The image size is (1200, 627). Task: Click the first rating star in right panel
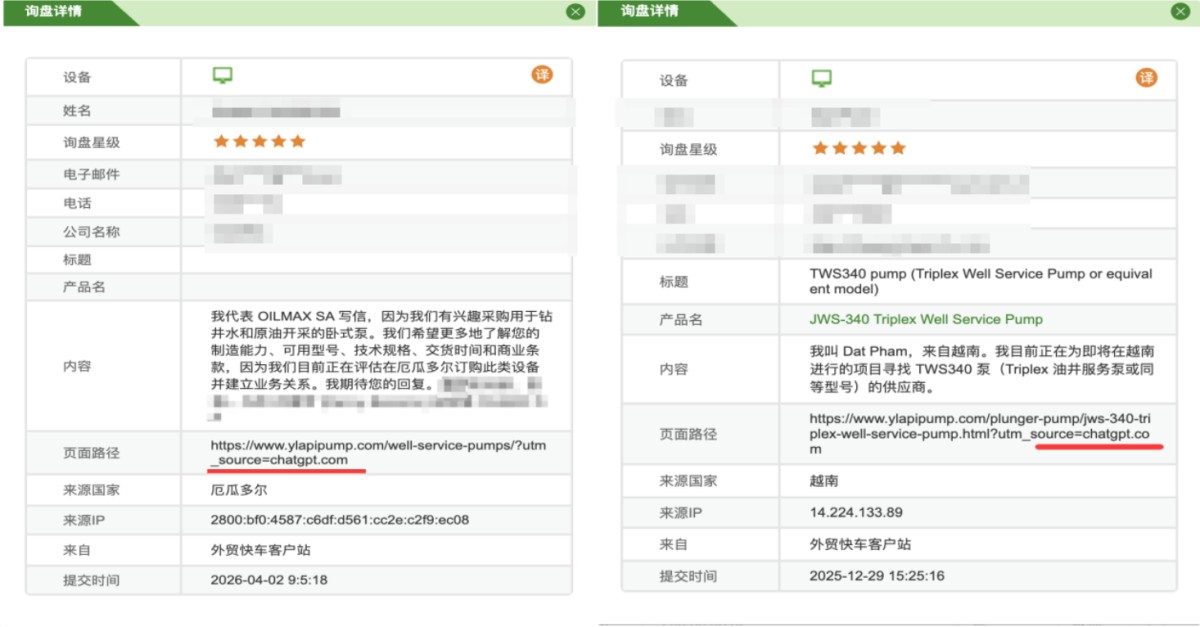[x=820, y=148]
